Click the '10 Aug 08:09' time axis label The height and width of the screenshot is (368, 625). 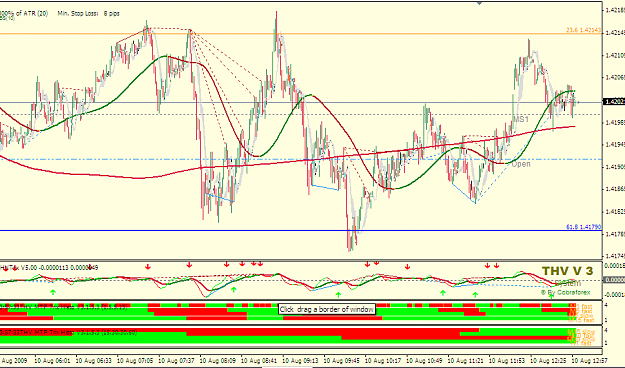click(x=218, y=361)
